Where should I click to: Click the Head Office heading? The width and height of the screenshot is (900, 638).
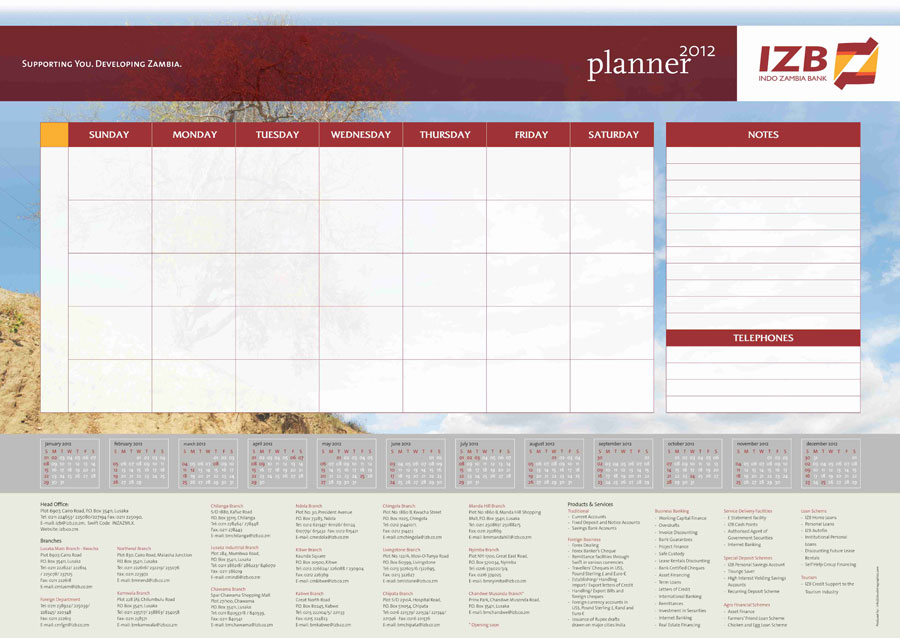point(55,504)
